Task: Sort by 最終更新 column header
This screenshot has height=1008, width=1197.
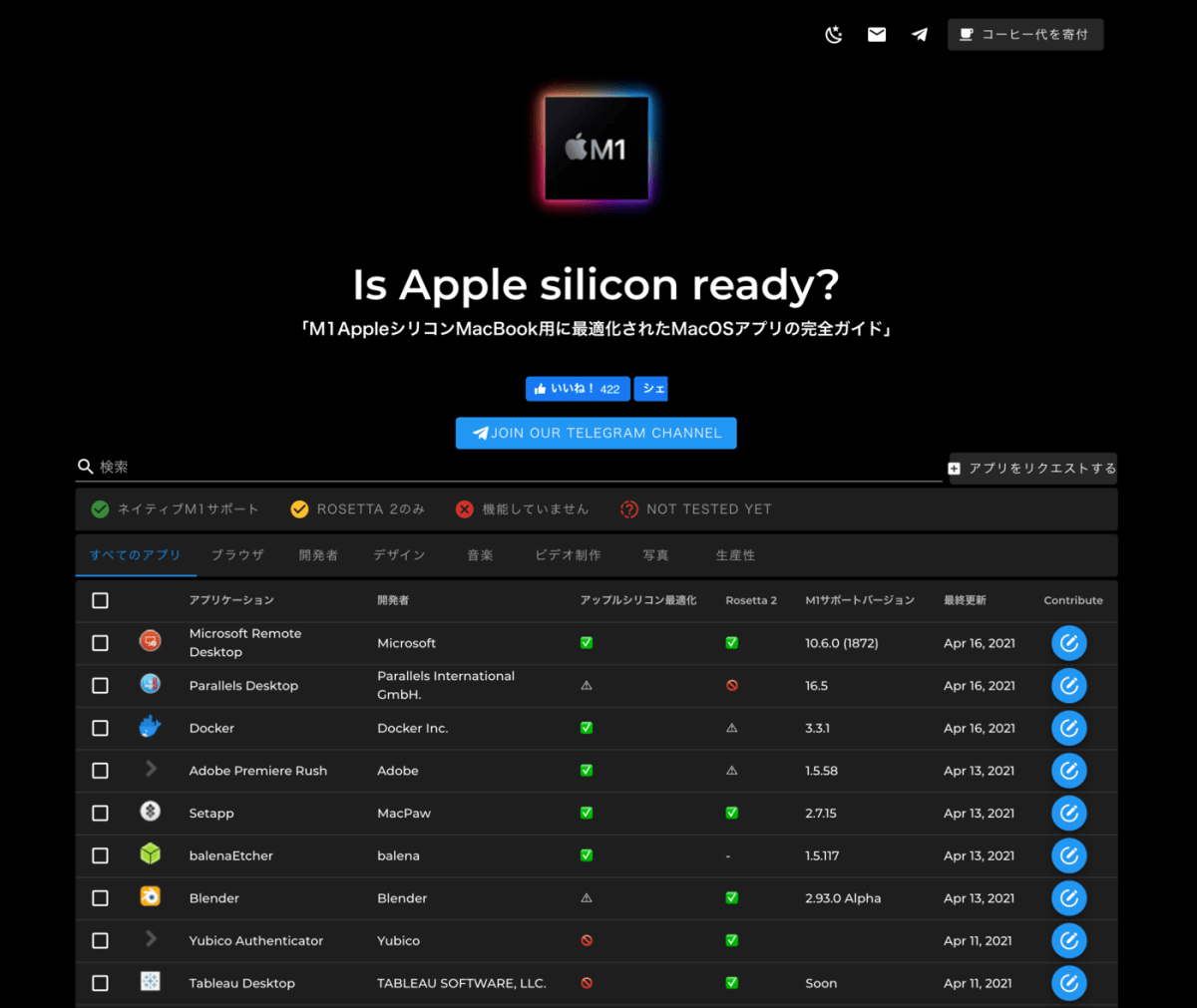Action: coord(965,600)
